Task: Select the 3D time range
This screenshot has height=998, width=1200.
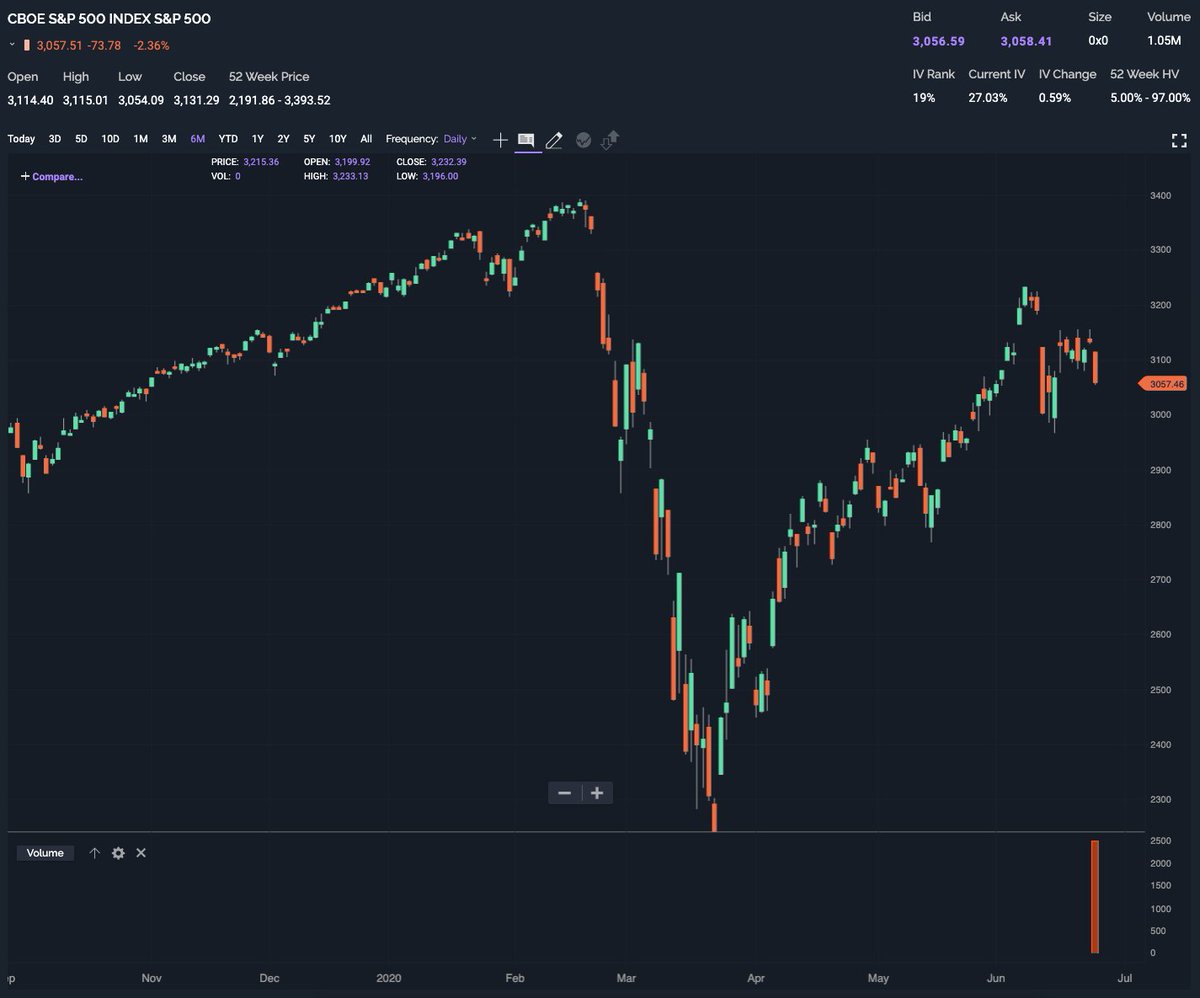Action: click(x=55, y=139)
